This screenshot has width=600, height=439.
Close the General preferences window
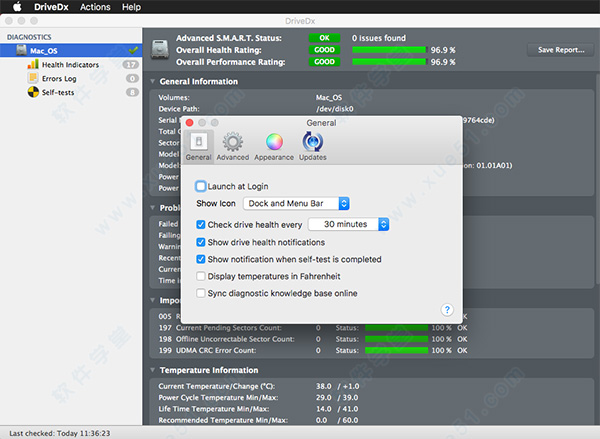[x=189, y=122]
